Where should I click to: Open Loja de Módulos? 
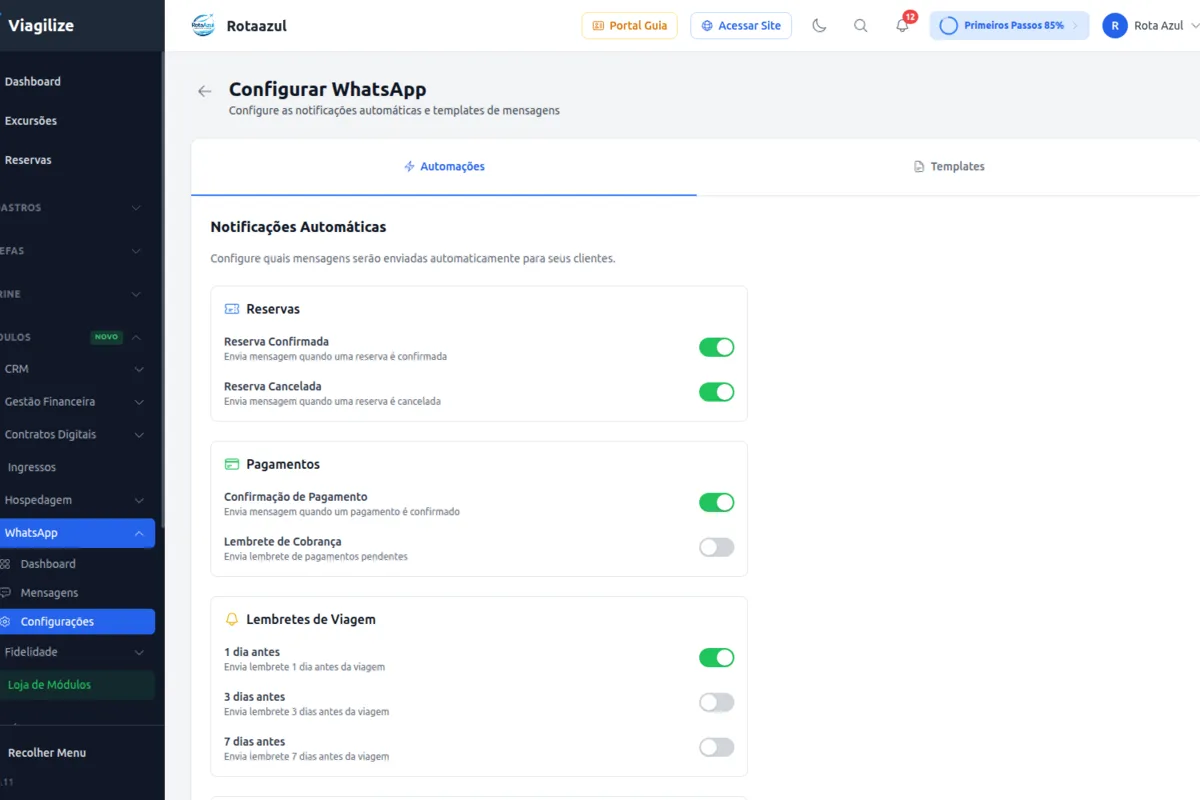(78, 685)
